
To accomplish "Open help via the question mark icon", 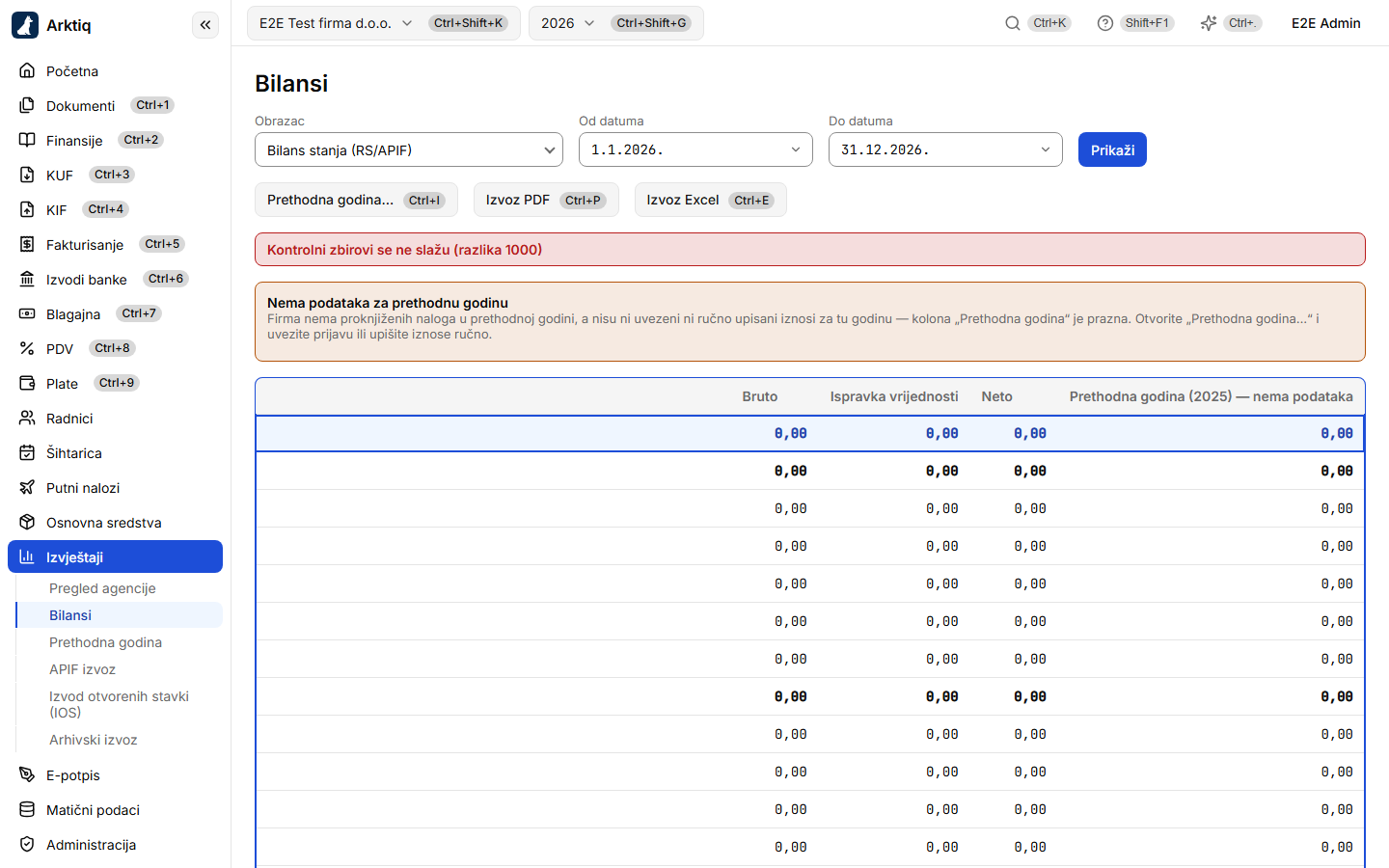I will tap(1105, 23).
